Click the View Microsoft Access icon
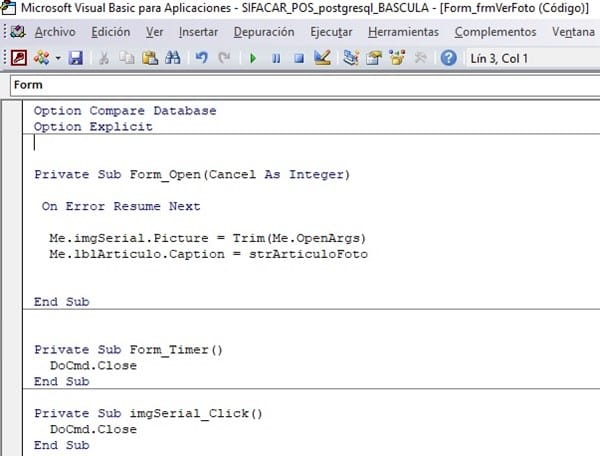Image resolution: width=600 pixels, height=456 pixels. click(x=19, y=58)
